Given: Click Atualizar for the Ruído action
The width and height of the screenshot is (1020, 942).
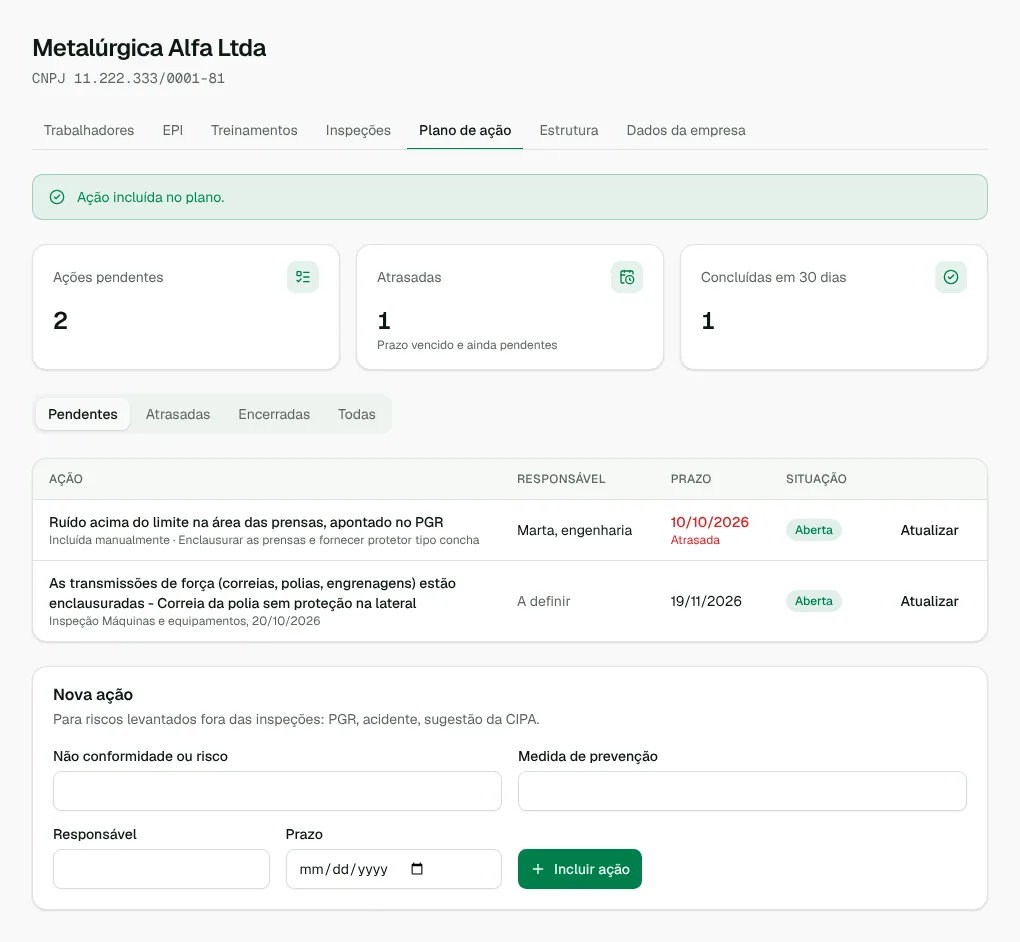Looking at the screenshot, I should (929, 530).
